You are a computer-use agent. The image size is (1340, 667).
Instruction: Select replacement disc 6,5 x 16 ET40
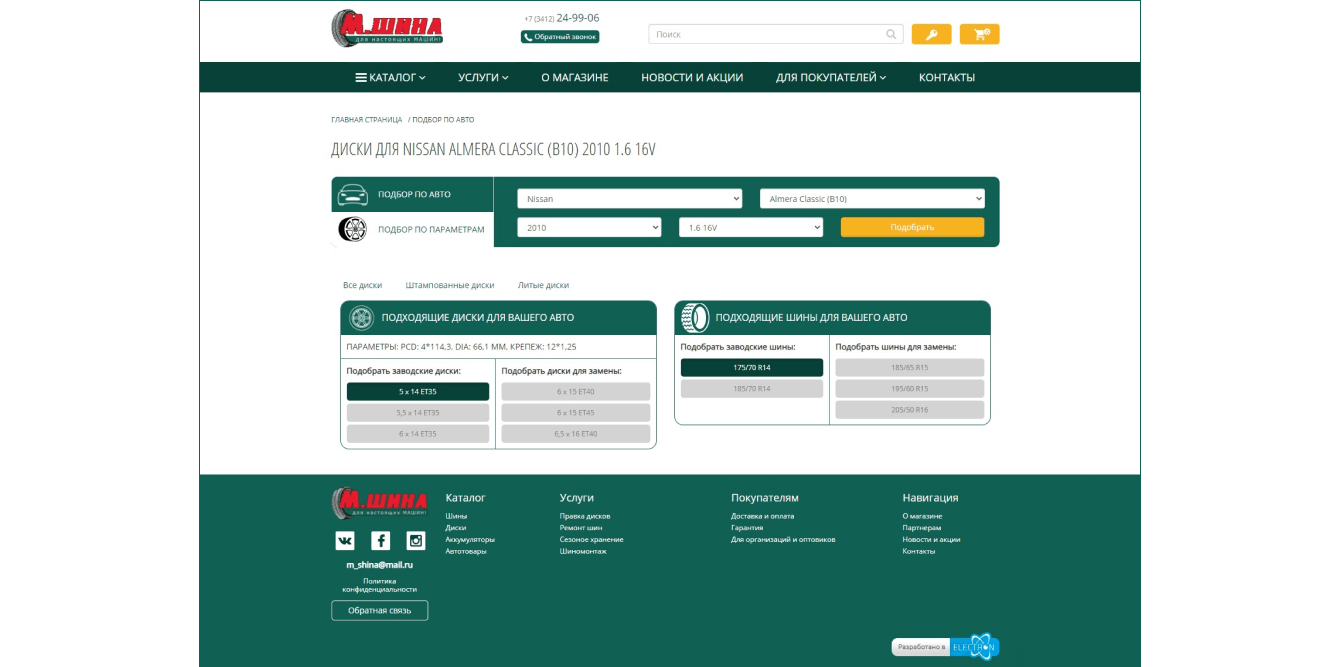pyautogui.click(x=576, y=434)
